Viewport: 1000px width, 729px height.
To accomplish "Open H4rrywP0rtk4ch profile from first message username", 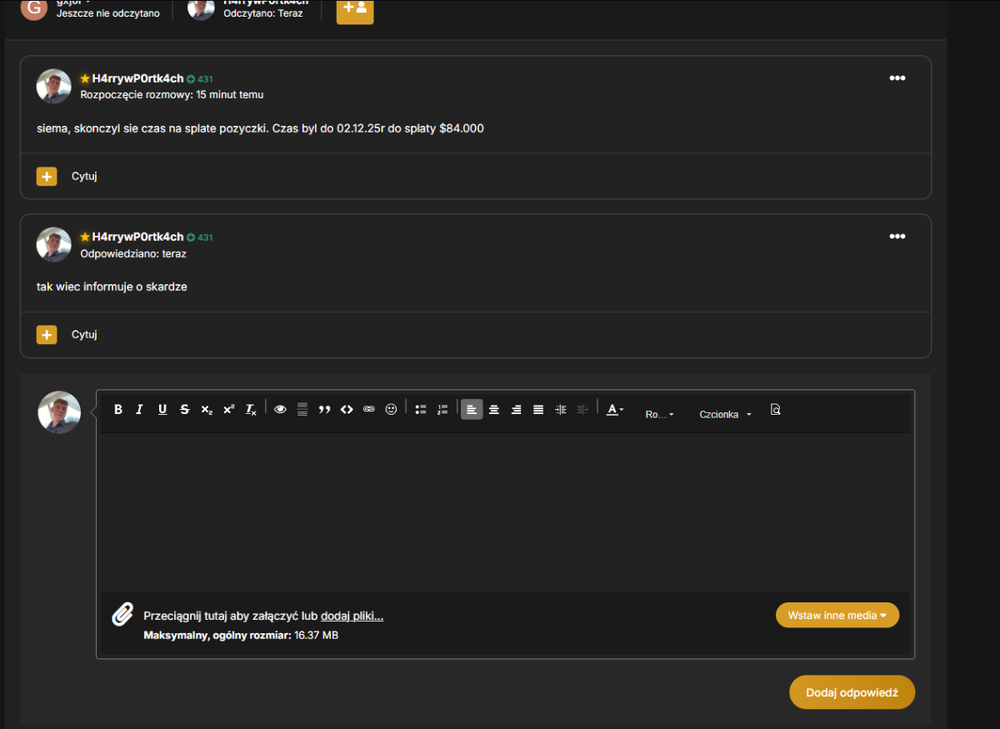I will [x=138, y=78].
